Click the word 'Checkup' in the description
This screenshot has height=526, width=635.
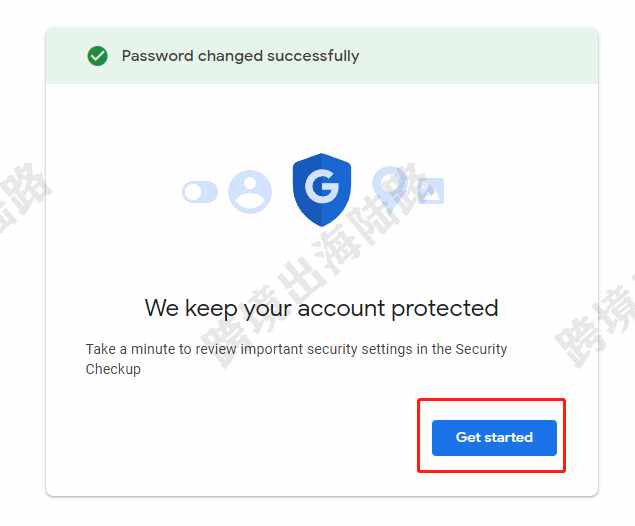(x=113, y=369)
